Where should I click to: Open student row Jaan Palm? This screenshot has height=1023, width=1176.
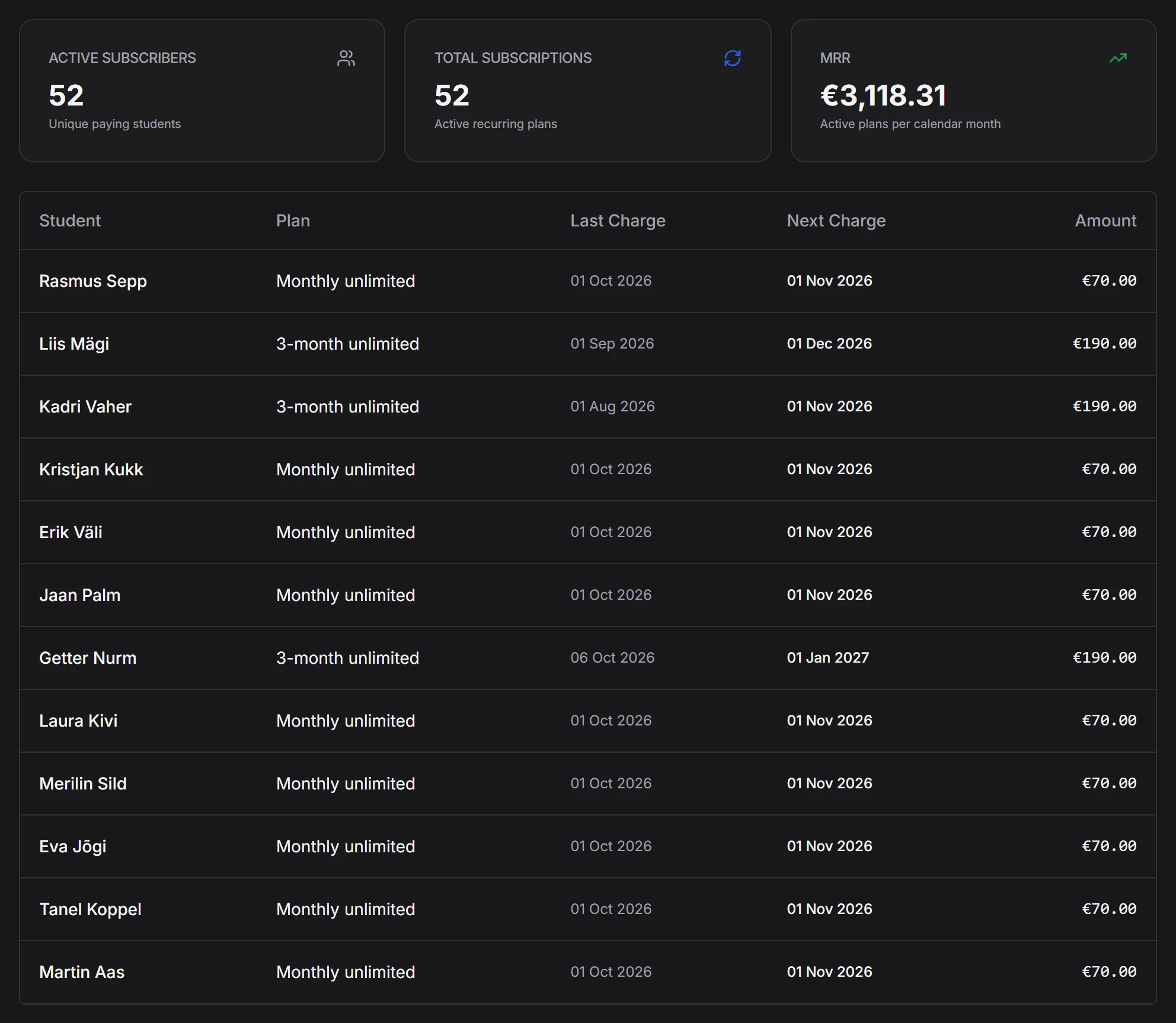(588, 595)
